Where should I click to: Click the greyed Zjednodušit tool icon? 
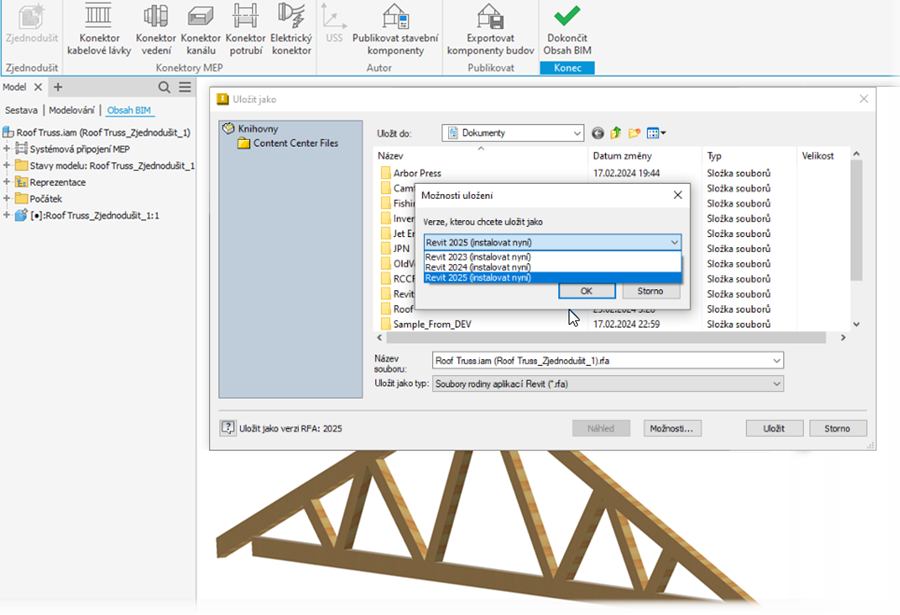click(x=32, y=24)
